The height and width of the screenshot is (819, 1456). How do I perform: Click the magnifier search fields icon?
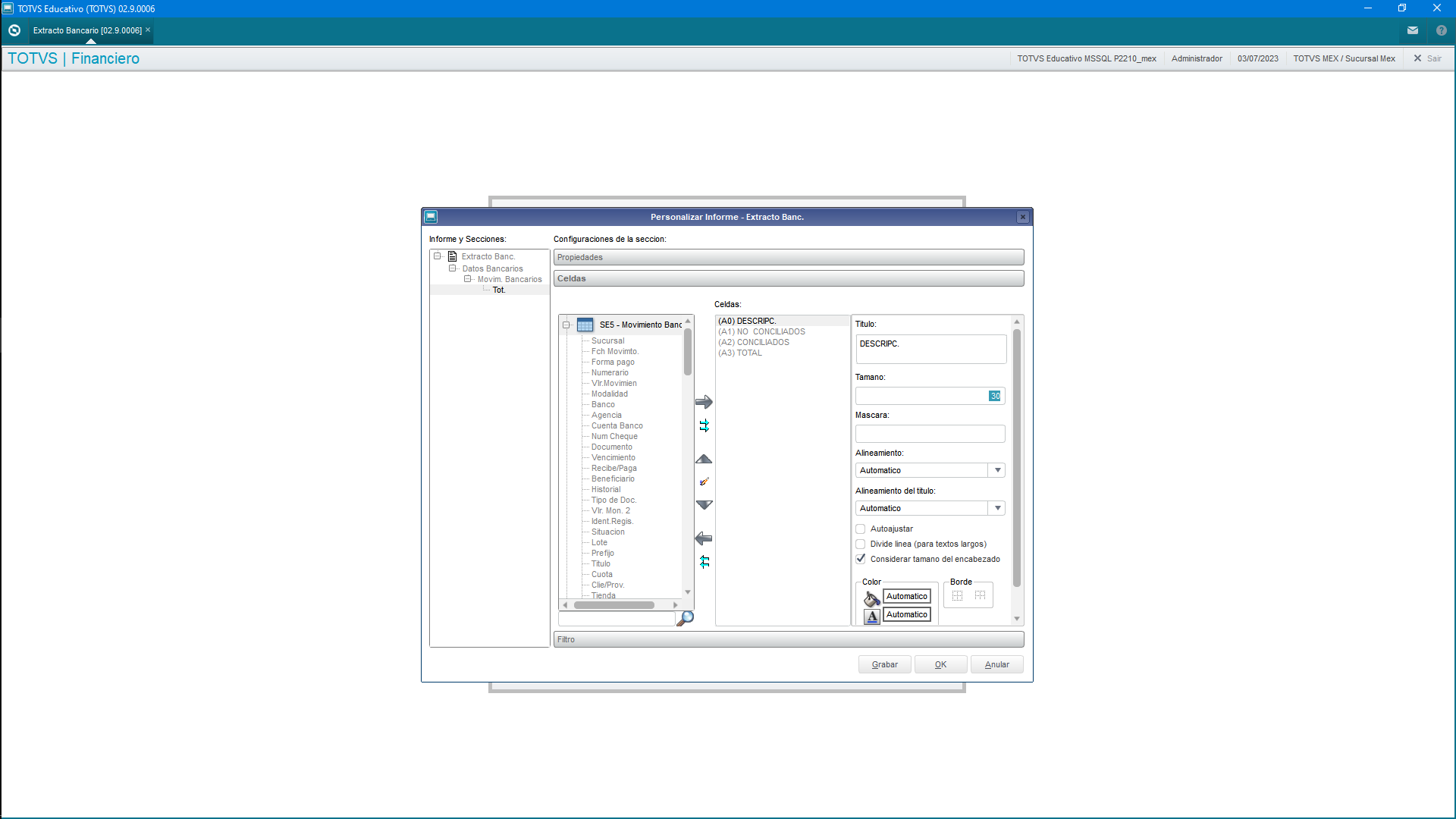pyautogui.click(x=685, y=618)
